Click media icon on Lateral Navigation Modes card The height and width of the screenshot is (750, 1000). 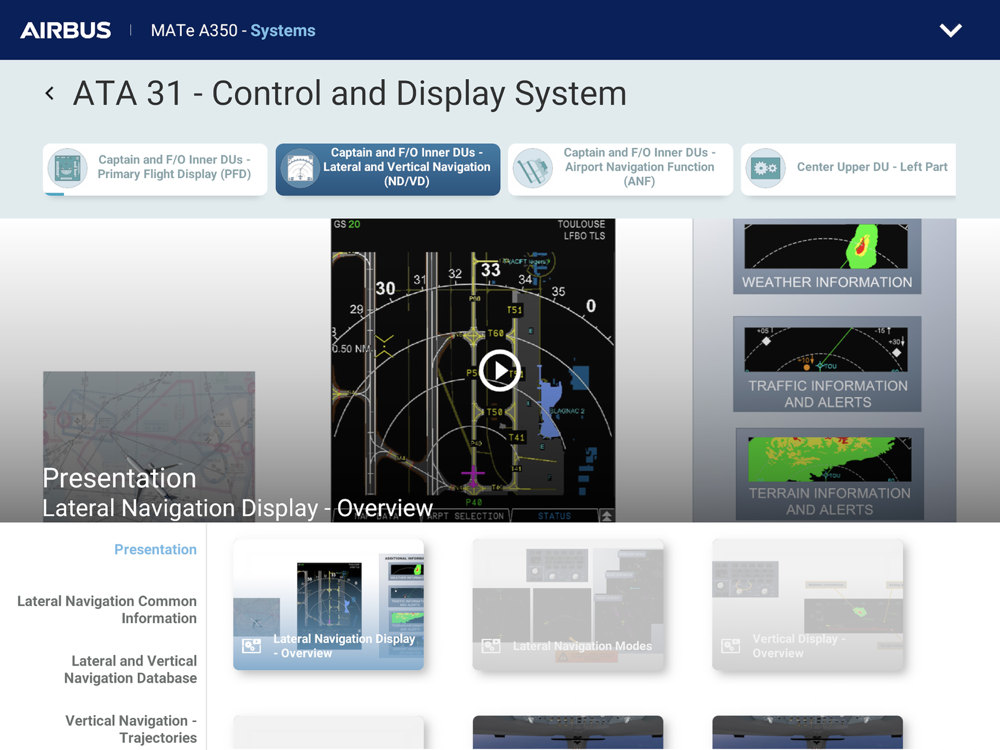point(491,645)
